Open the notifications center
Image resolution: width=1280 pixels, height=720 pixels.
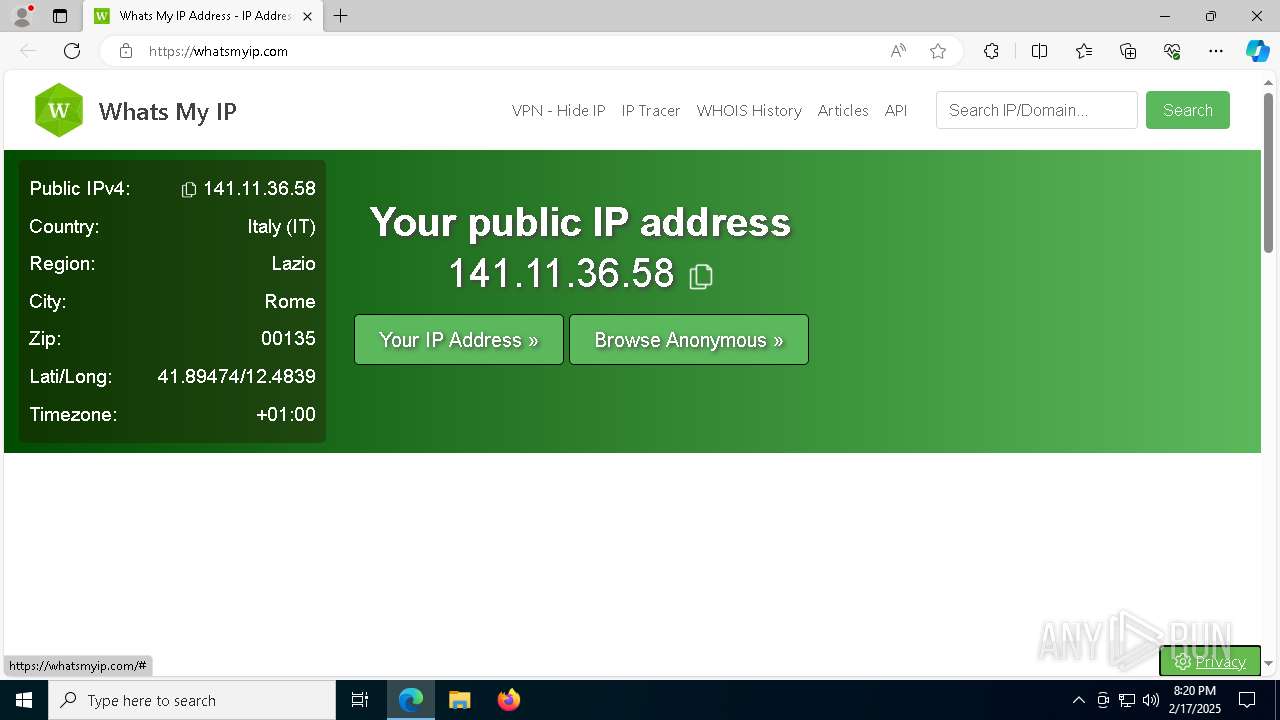(x=1247, y=700)
